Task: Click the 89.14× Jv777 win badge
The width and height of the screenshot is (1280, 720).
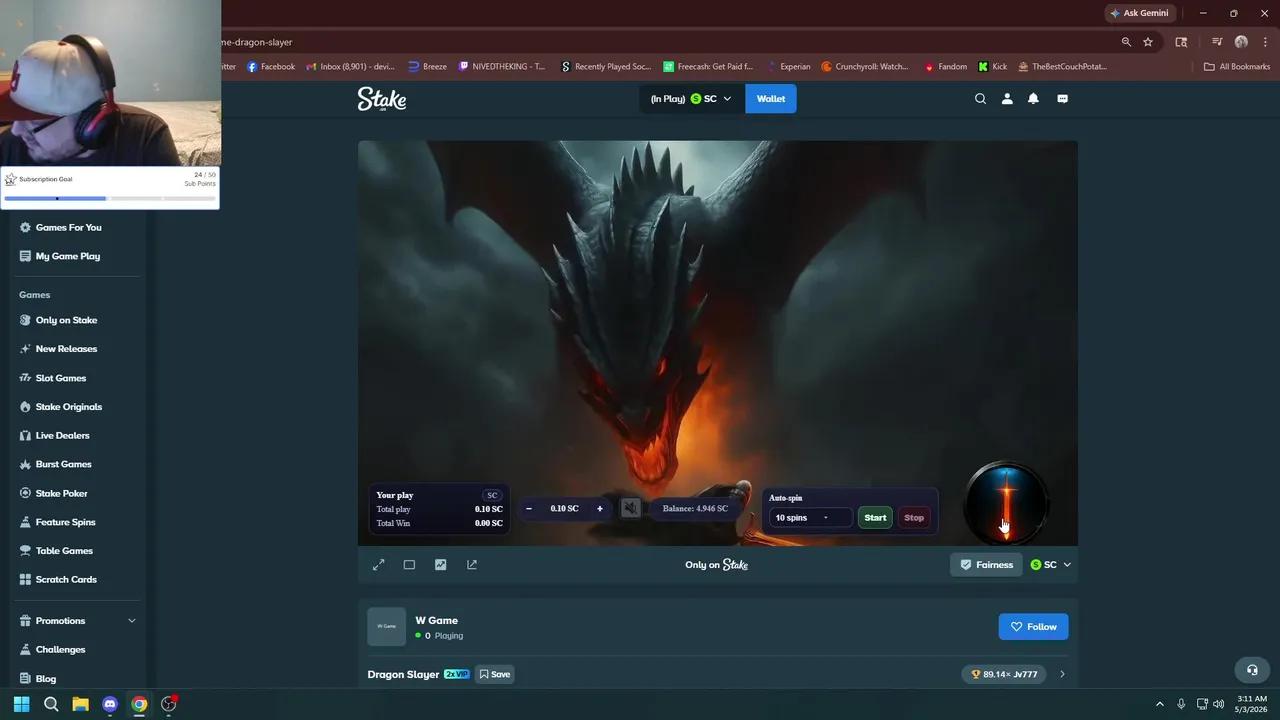Action: coord(1004,674)
